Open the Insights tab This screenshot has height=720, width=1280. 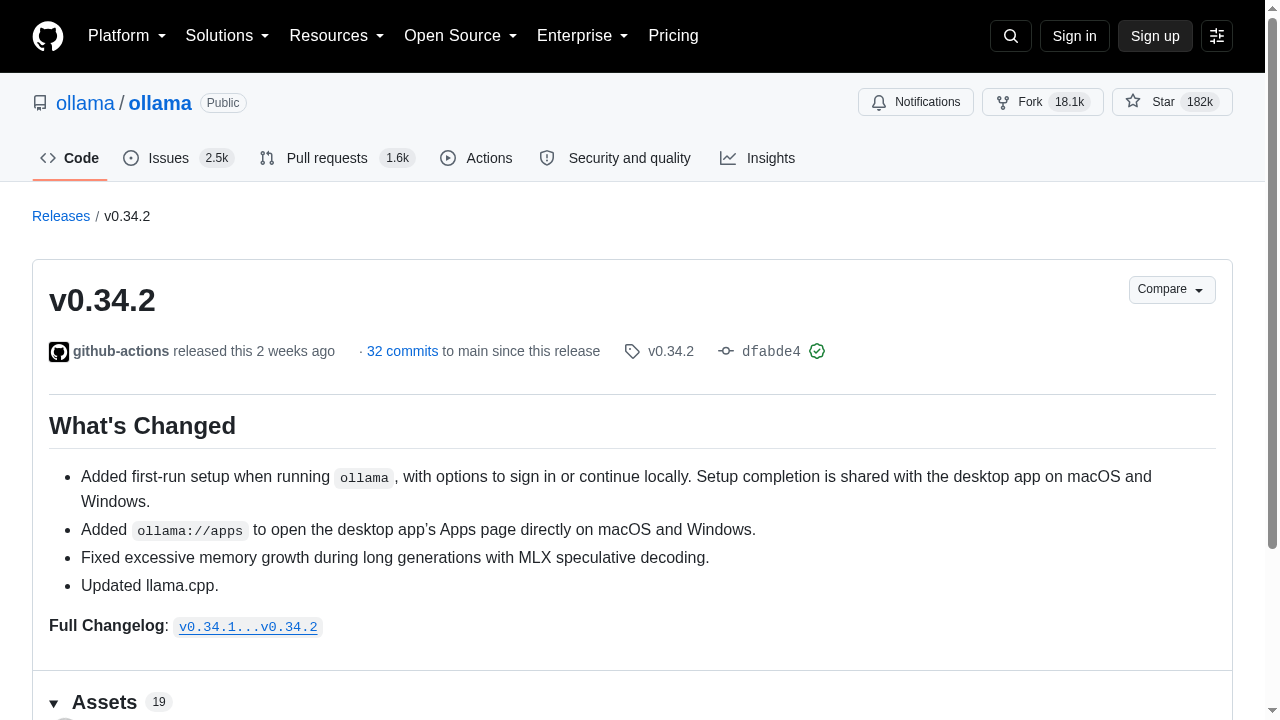[757, 158]
